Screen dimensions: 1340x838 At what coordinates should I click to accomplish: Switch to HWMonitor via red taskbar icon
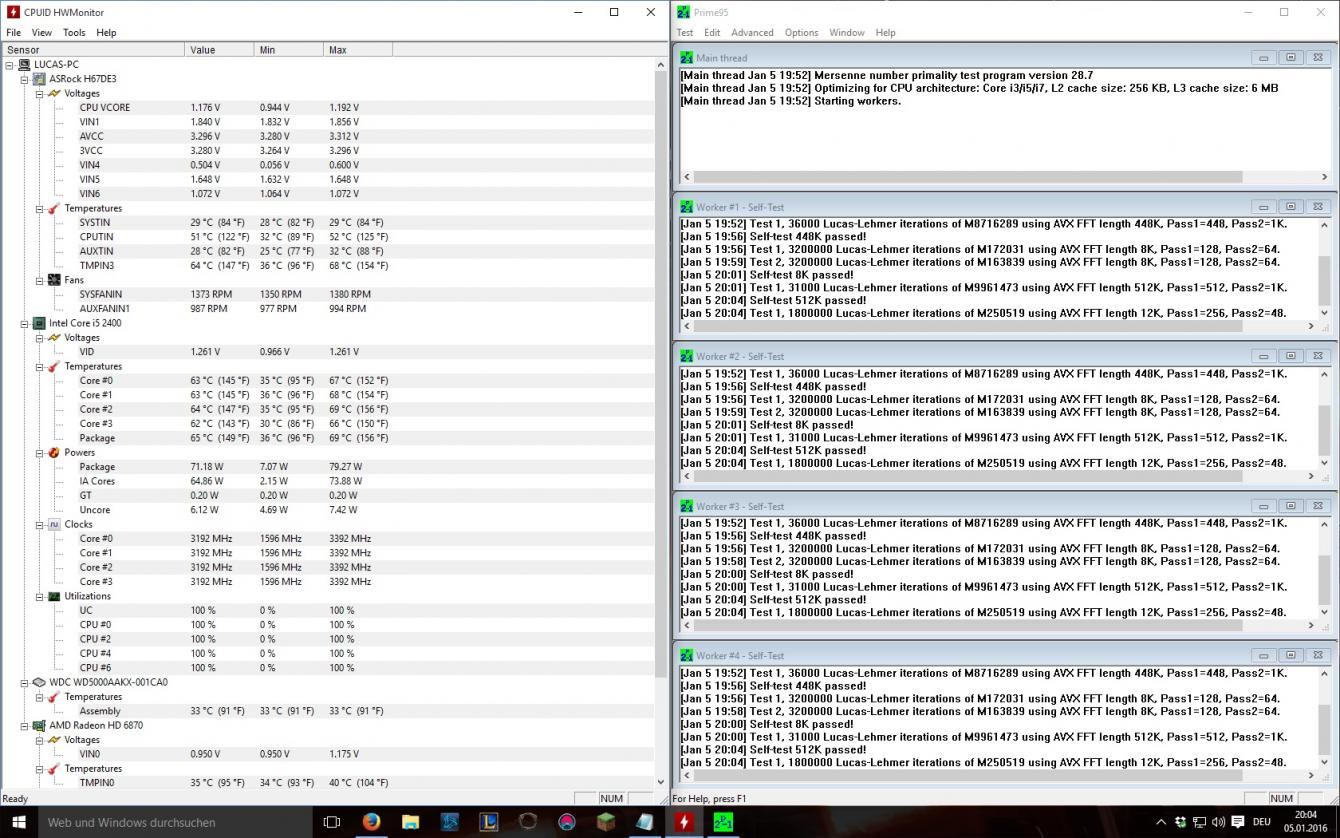[684, 822]
